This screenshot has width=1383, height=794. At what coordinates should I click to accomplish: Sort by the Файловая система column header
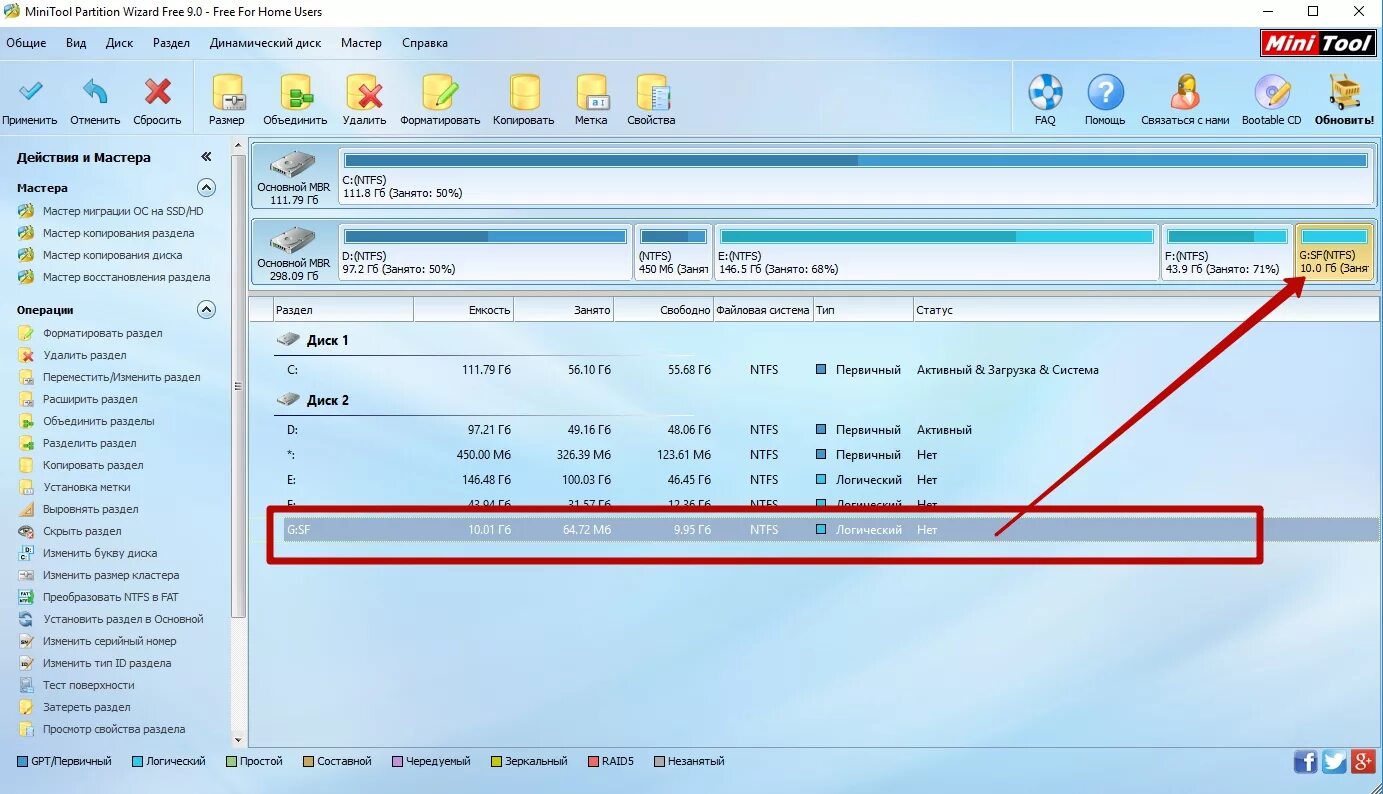tap(763, 310)
